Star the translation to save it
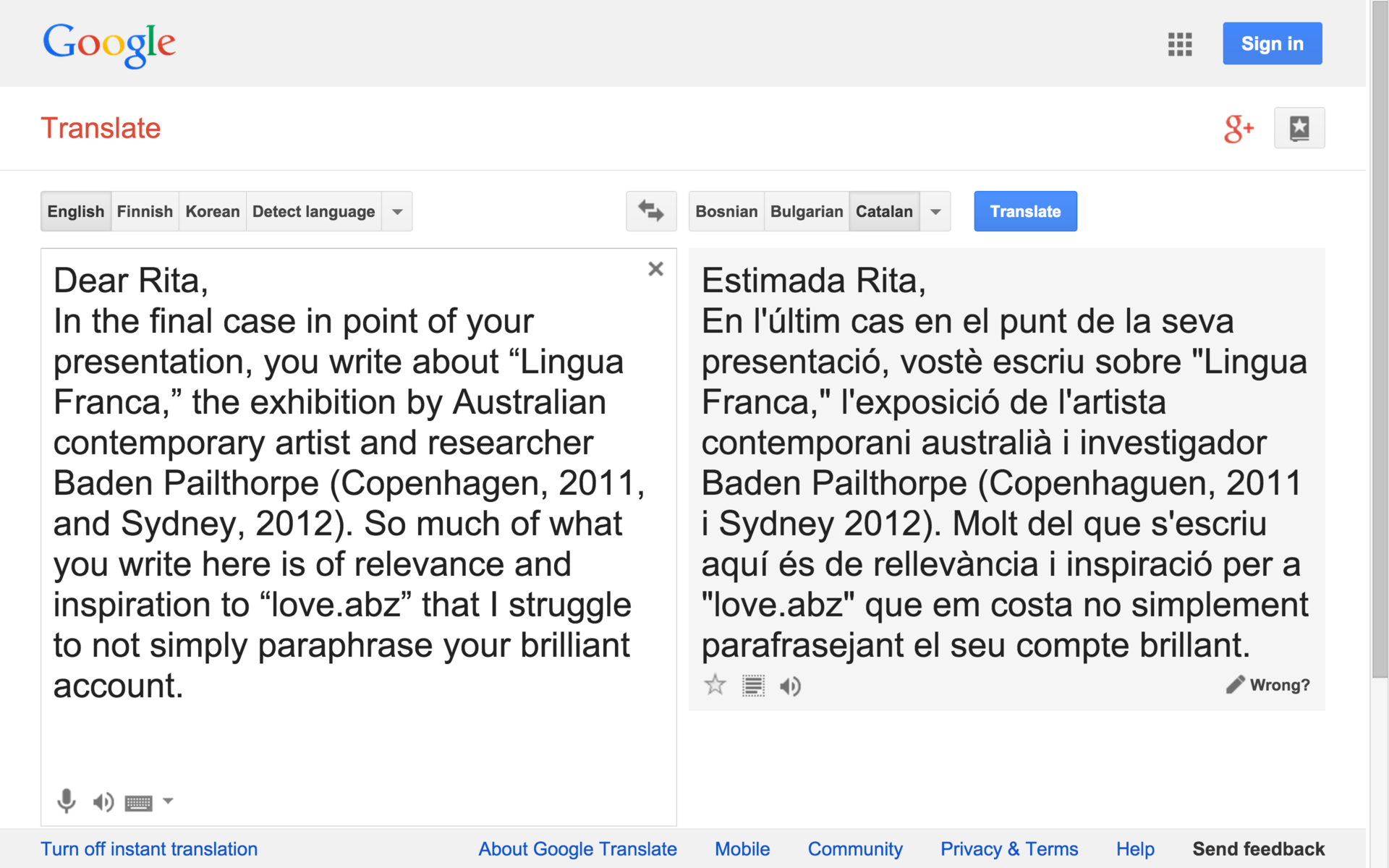This screenshot has width=1389, height=868. pos(715,685)
